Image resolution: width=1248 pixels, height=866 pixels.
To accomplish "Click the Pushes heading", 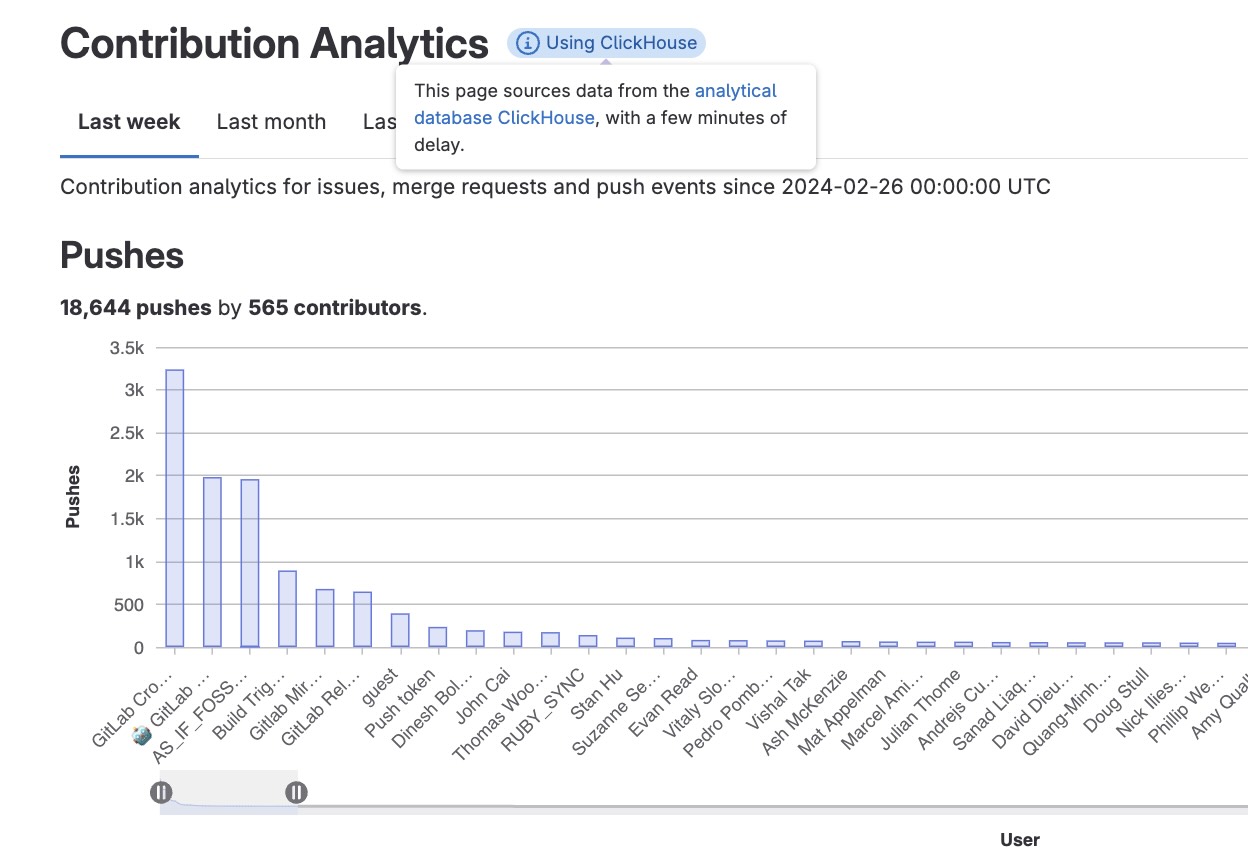I will 121,256.
